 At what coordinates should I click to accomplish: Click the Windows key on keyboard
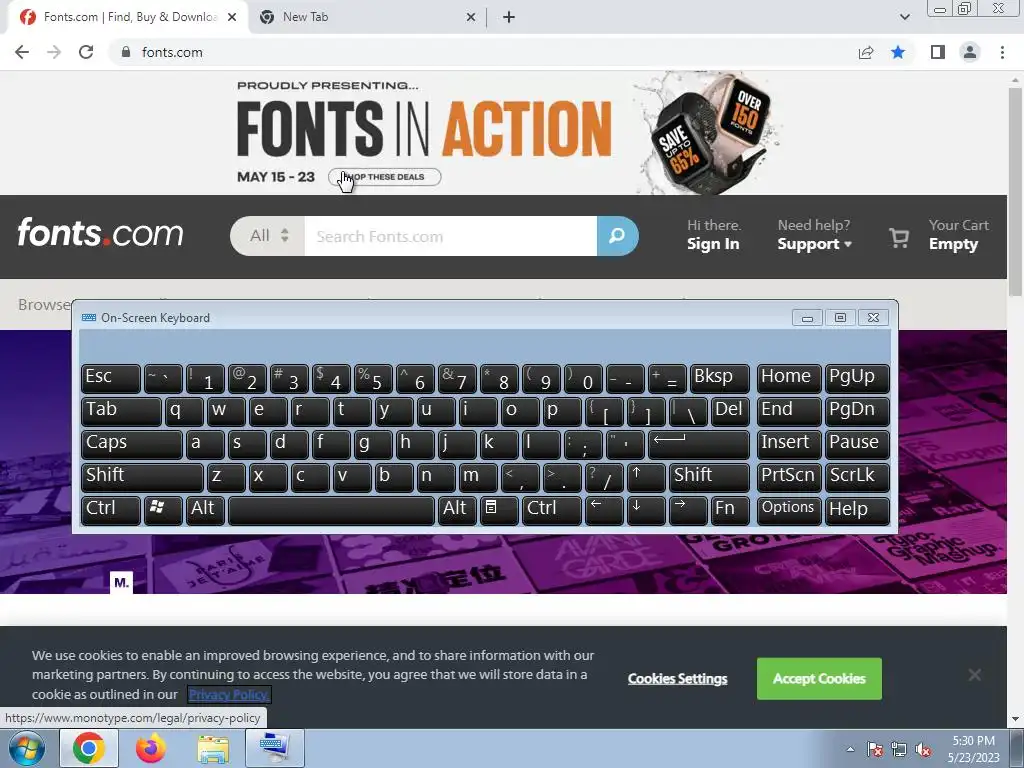tap(163, 511)
